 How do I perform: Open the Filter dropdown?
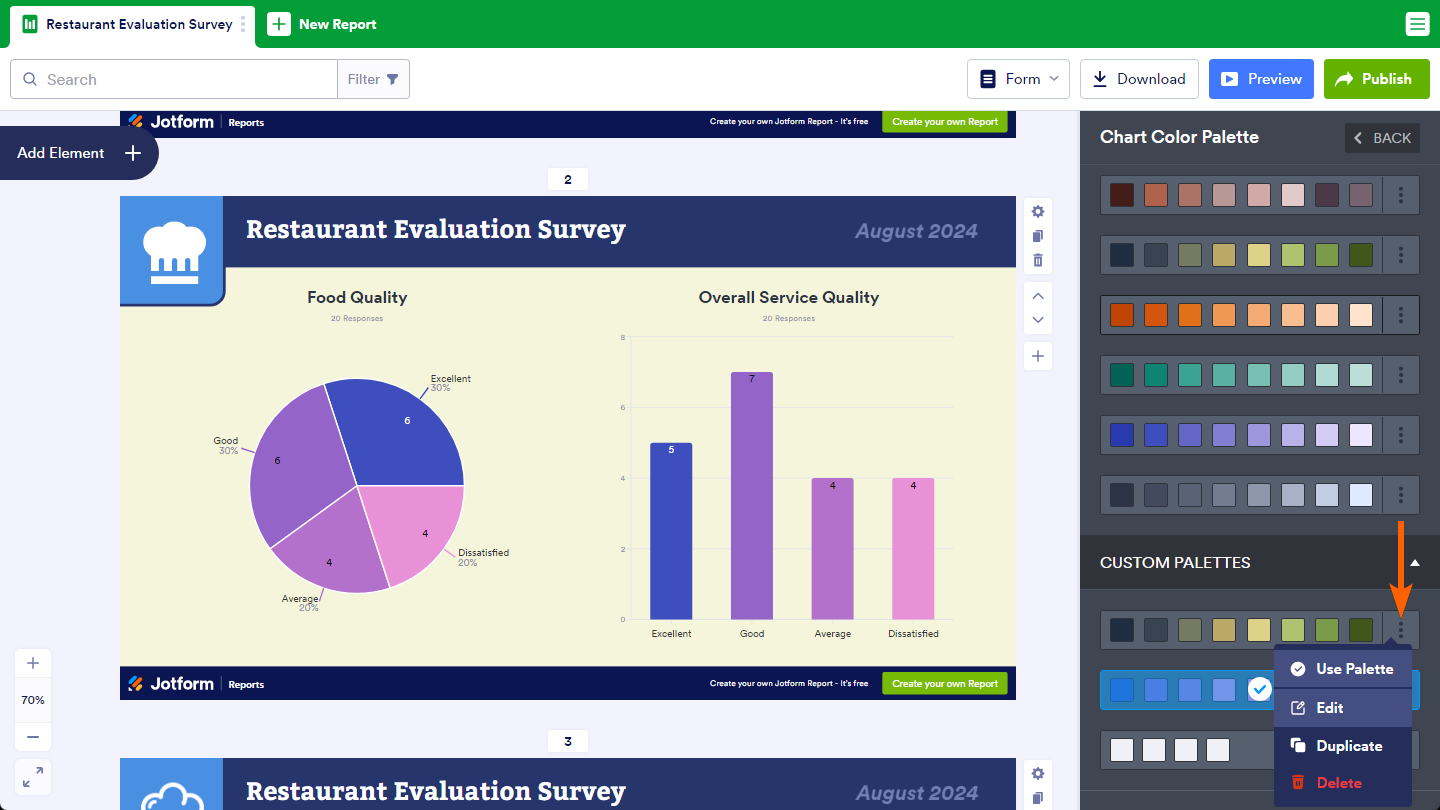(373, 79)
